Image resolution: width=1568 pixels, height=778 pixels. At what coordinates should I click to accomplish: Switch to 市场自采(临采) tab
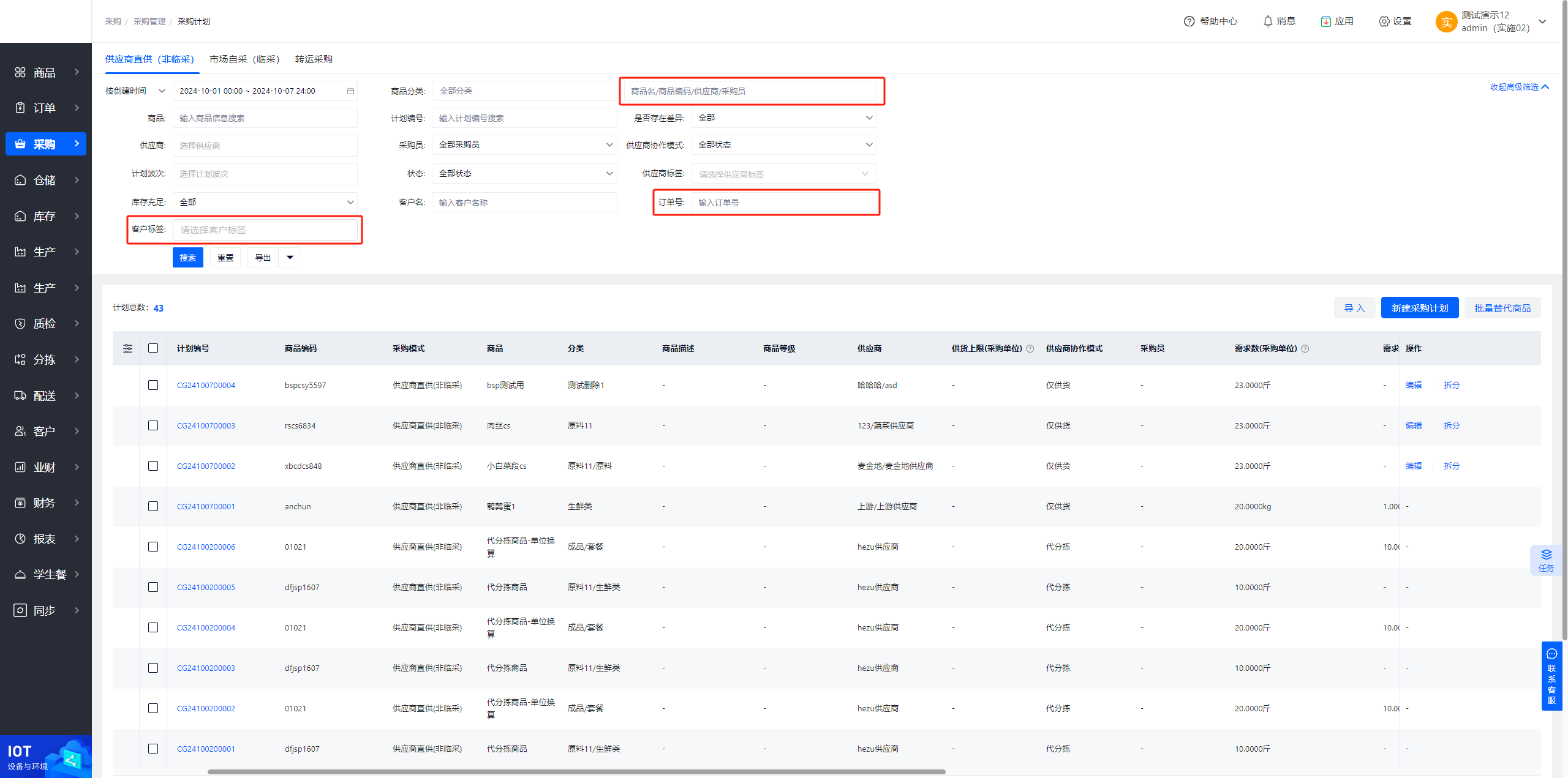point(244,59)
